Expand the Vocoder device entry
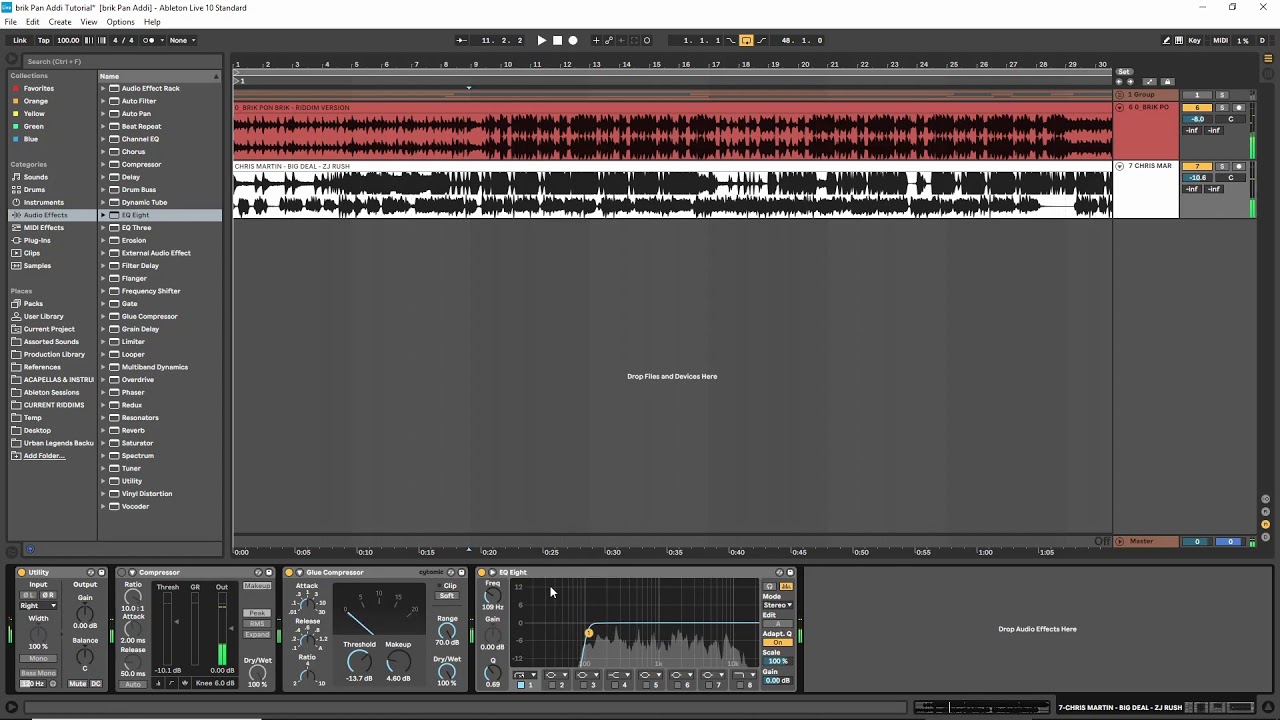 (103, 506)
